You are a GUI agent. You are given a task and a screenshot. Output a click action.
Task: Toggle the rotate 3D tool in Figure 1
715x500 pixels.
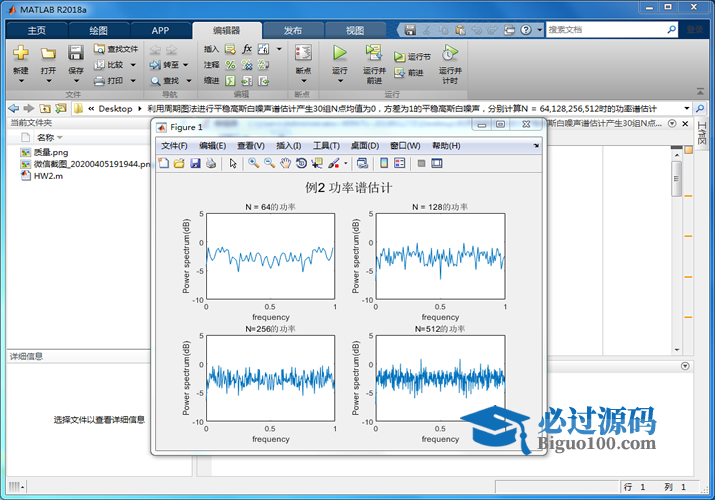(301, 163)
